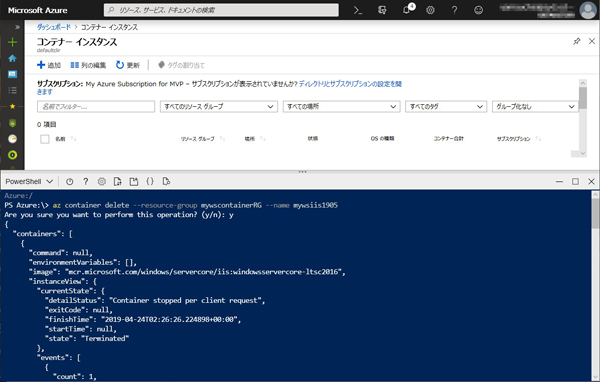Go to Home via sidebar house icon

[13, 58]
